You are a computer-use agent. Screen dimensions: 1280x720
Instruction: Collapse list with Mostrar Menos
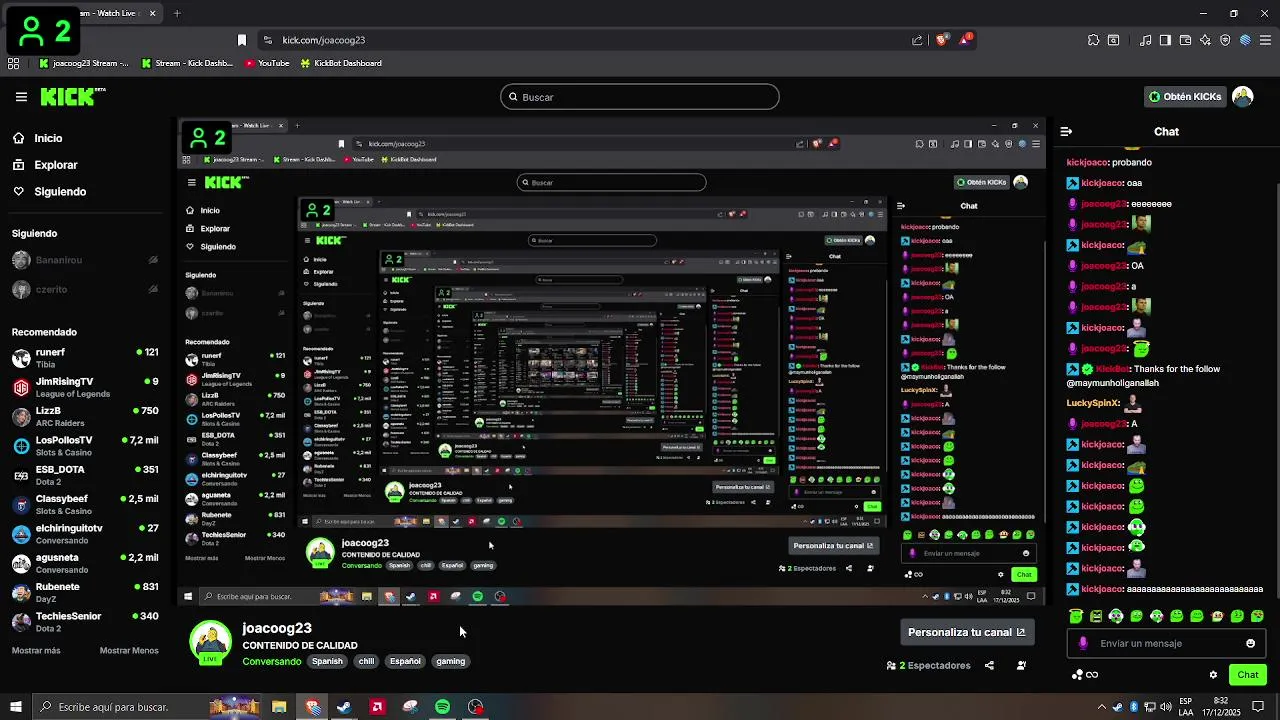coord(129,650)
